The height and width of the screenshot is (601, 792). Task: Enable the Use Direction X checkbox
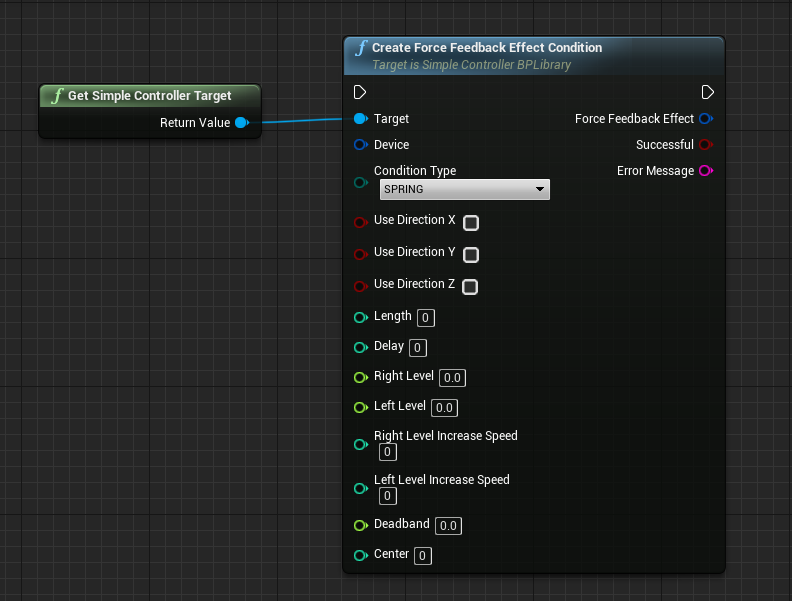tap(470, 222)
